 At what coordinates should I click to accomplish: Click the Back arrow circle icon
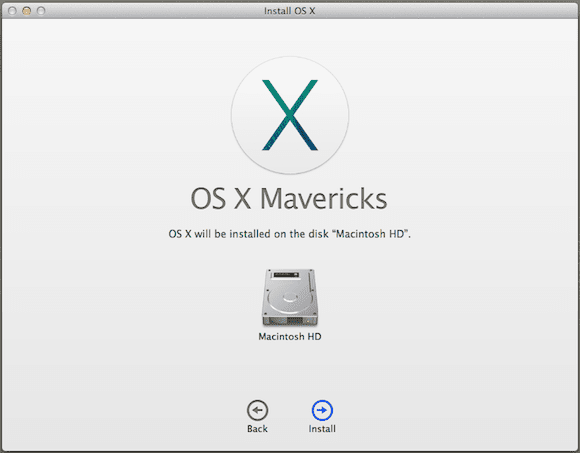pos(257,410)
